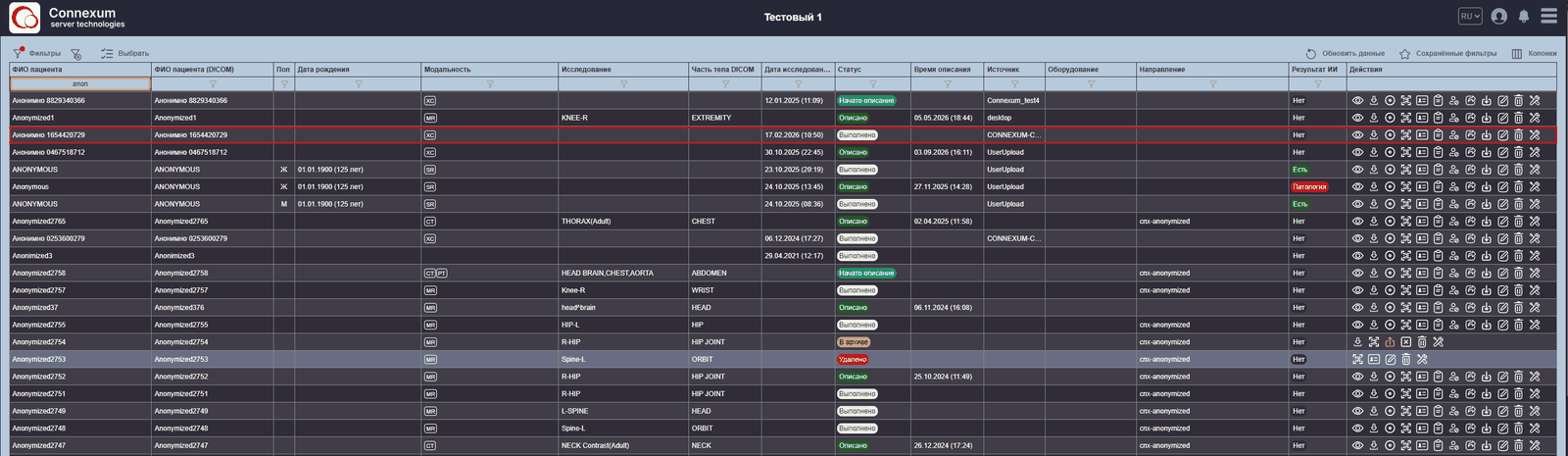Viewport: 1568px width, 456px height.
Task: Click the share icon in Anonymized2748 row
Action: point(1470,429)
